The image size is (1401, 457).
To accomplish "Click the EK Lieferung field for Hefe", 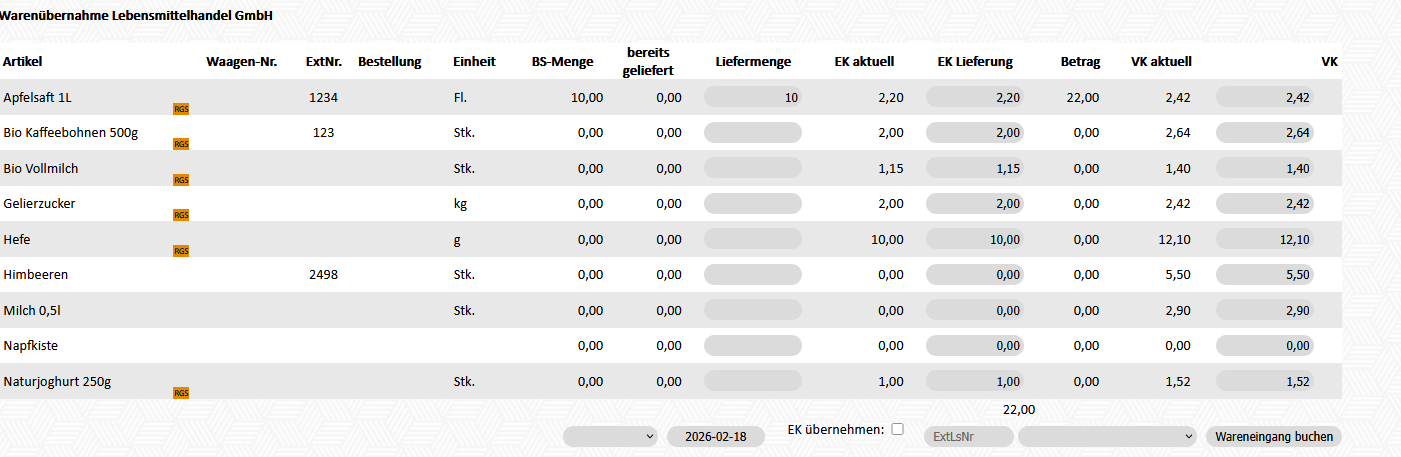I will [975, 239].
